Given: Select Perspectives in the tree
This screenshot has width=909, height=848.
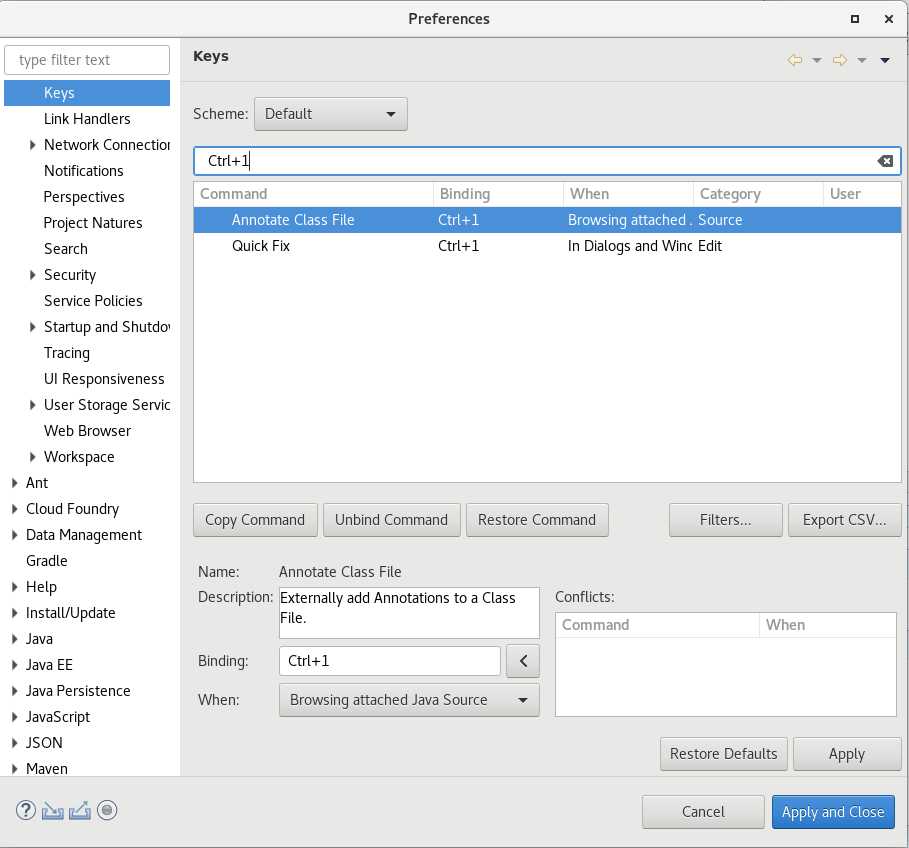Looking at the screenshot, I should coord(83,197).
